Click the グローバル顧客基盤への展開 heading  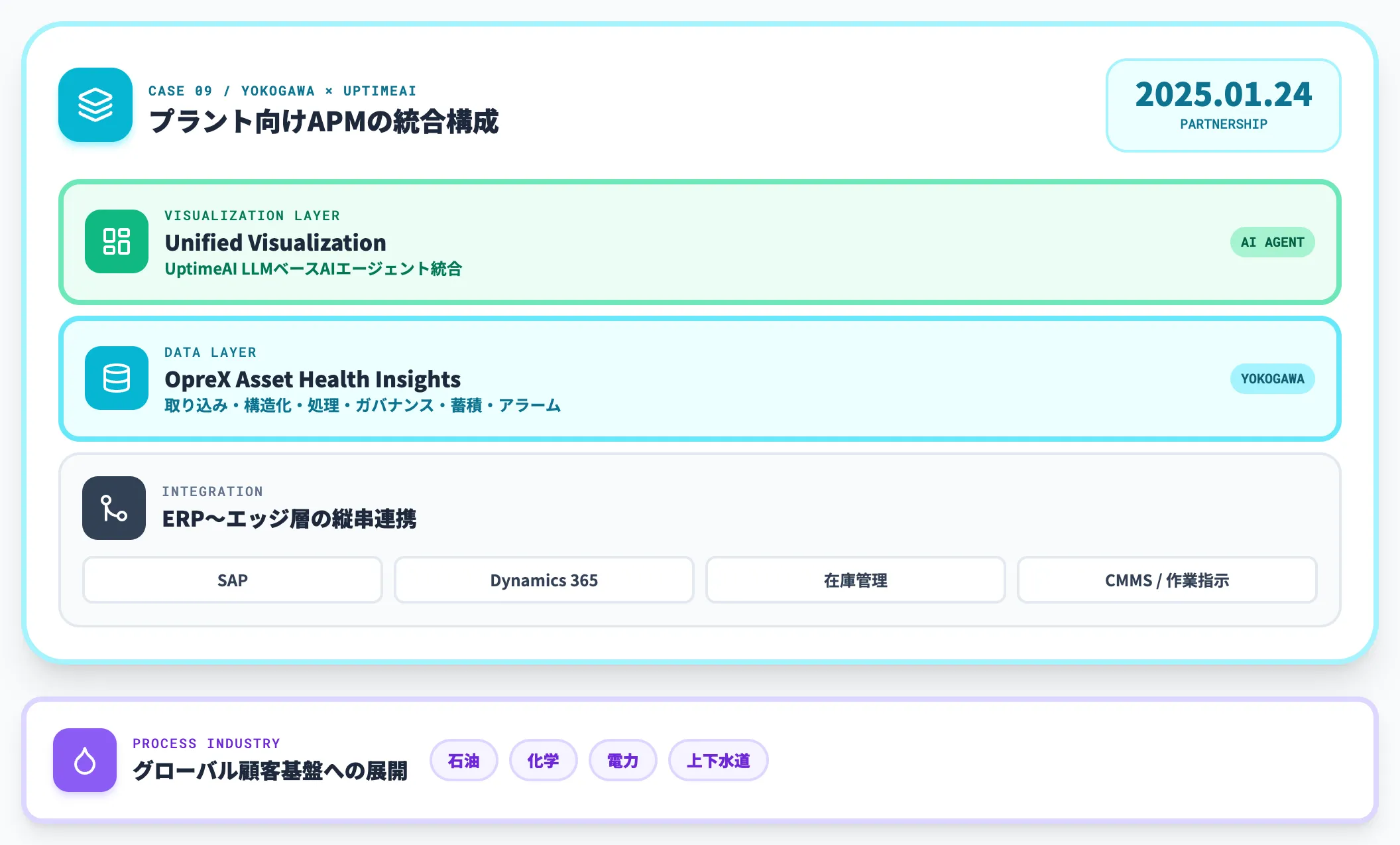(270, 771)
